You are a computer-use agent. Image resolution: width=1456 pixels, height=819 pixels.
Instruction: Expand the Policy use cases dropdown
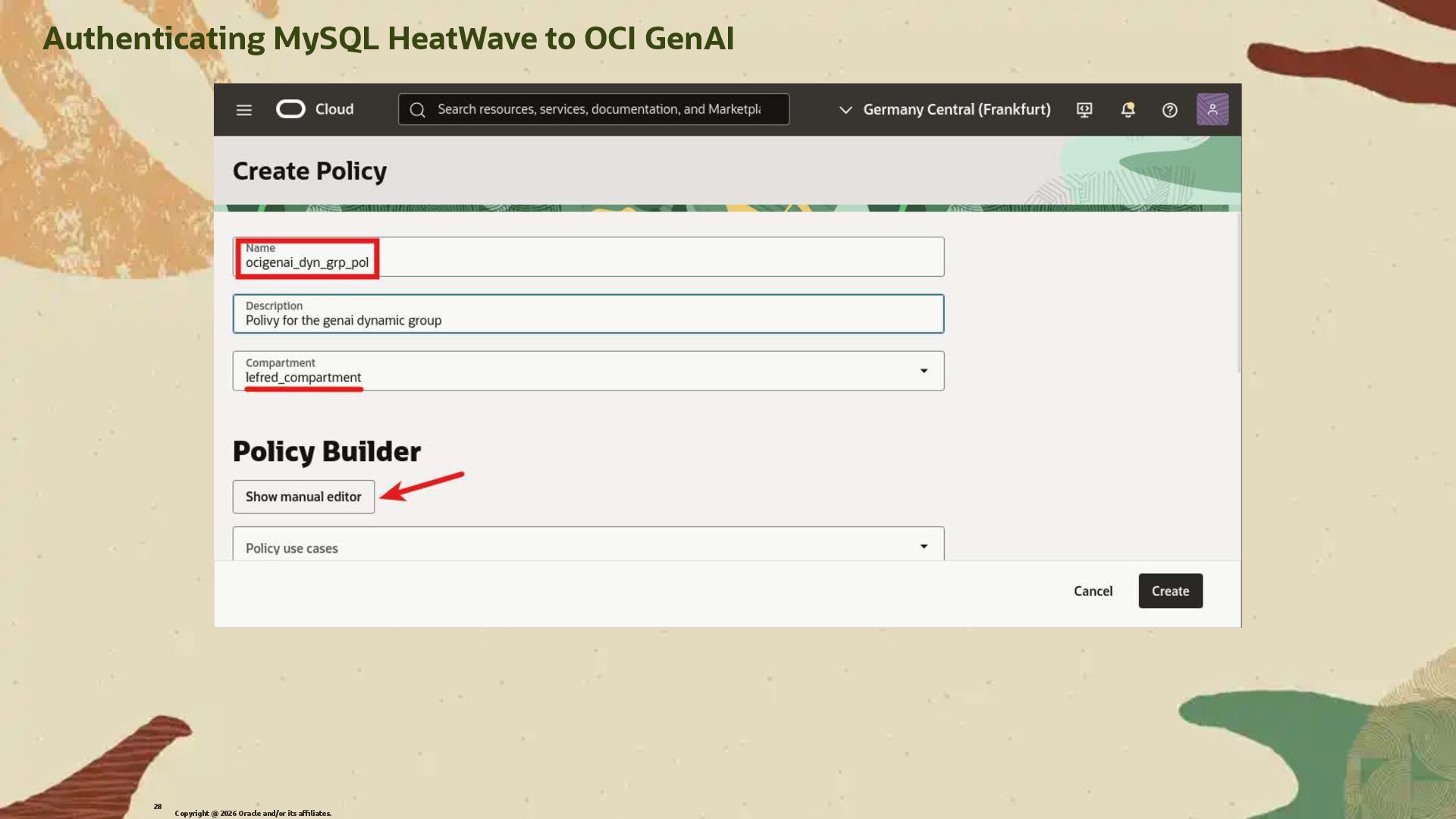(x=924, y=546)
